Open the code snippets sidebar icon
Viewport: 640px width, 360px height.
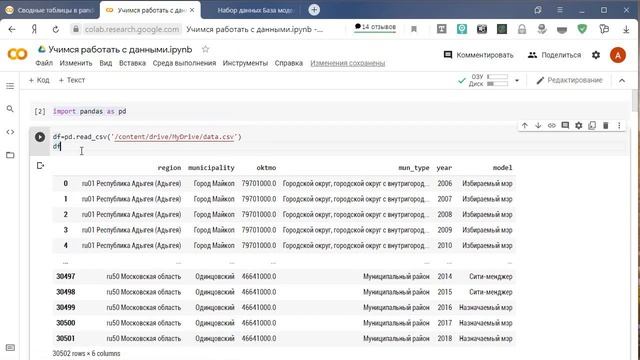point(10,132)
